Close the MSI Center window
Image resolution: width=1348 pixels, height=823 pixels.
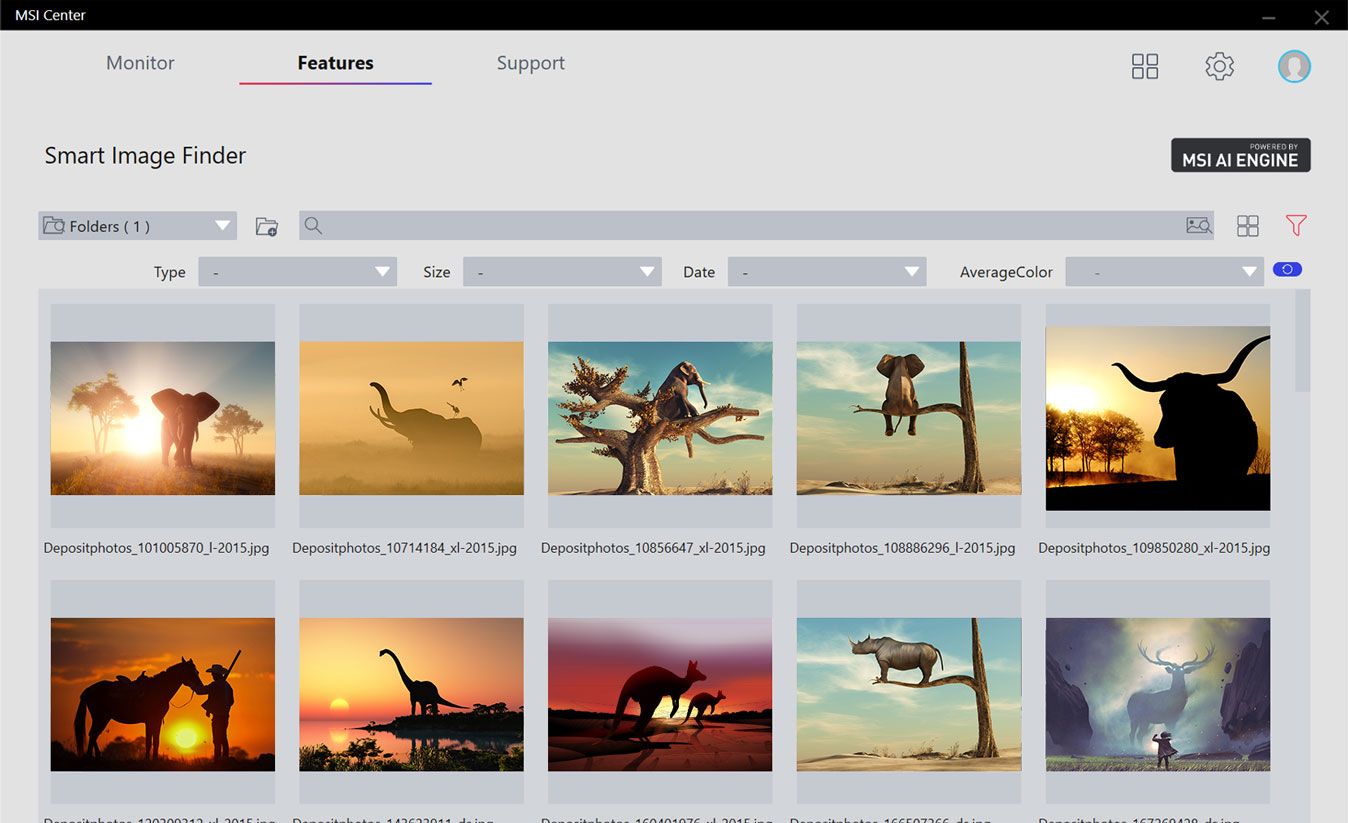coord(1322,17)
